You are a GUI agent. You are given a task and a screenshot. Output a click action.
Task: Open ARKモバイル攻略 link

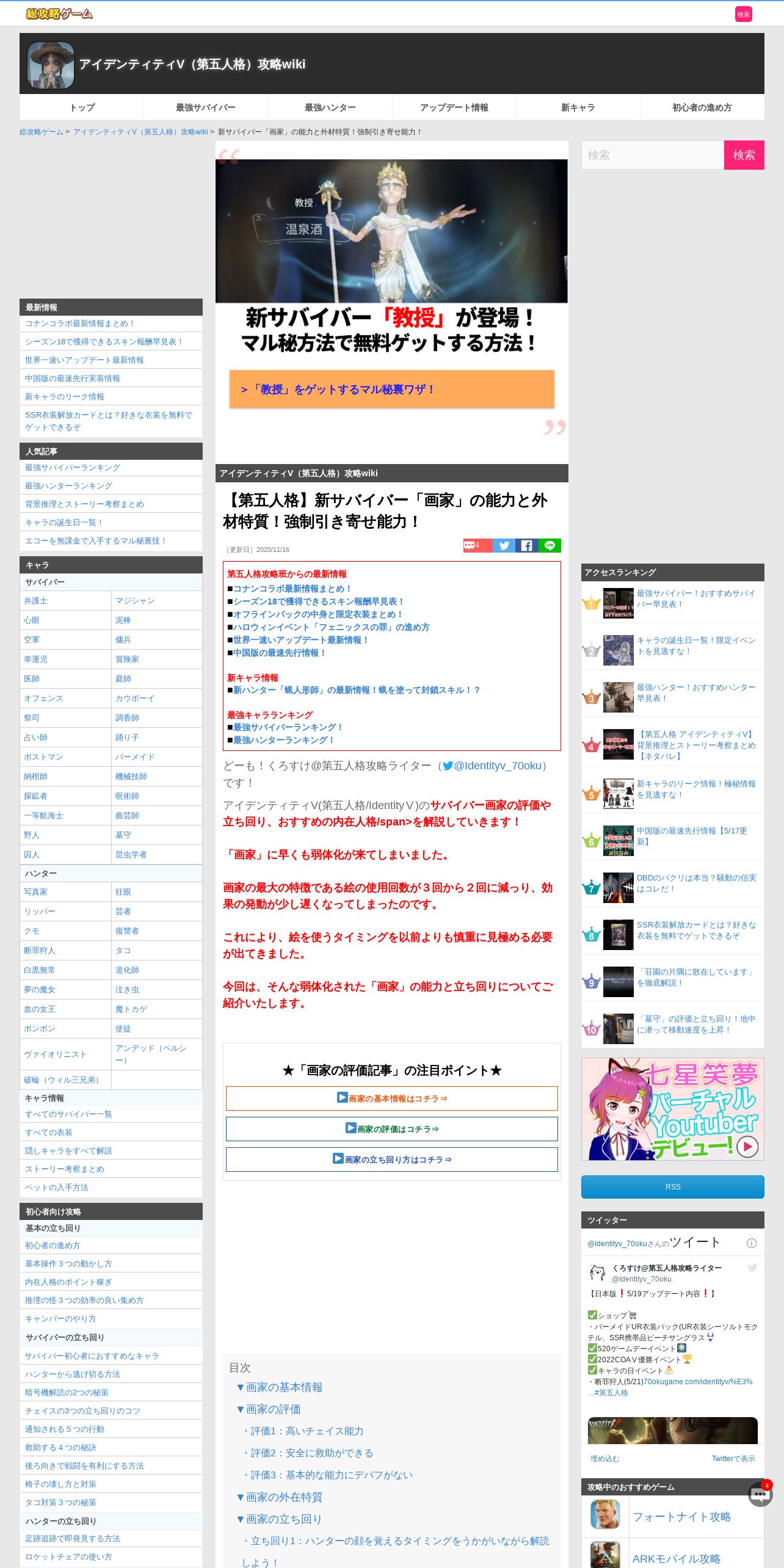point(676,1559)
